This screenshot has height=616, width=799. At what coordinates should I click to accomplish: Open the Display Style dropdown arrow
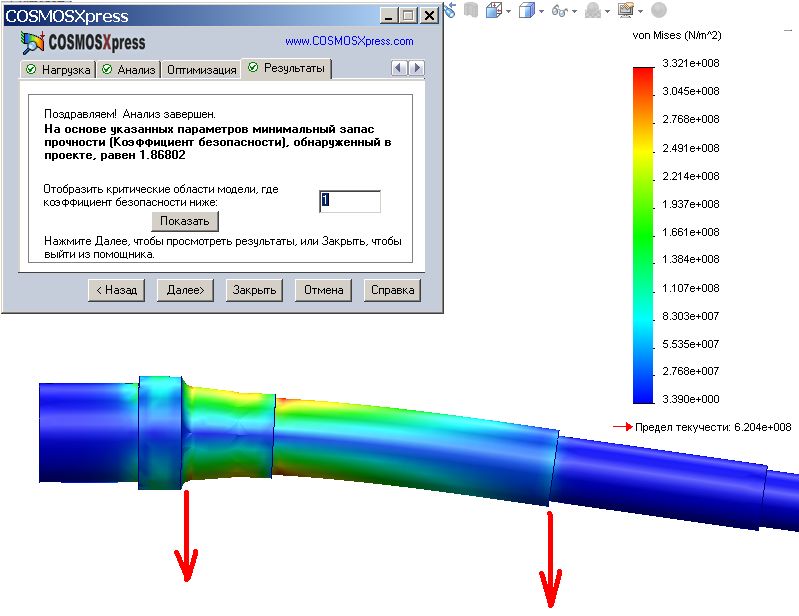(x=541, y=12)
